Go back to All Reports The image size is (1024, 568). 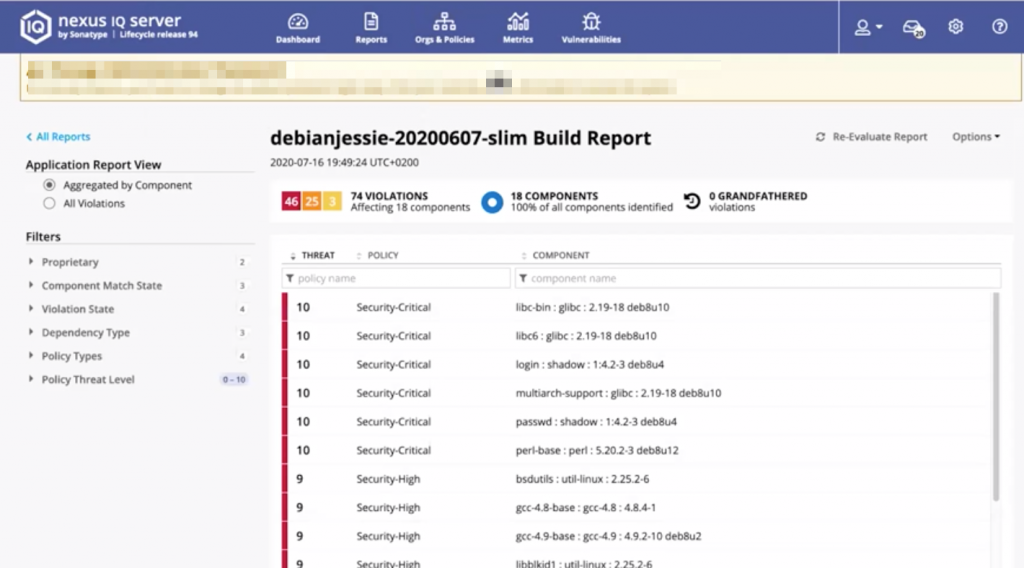pos(58,137)
